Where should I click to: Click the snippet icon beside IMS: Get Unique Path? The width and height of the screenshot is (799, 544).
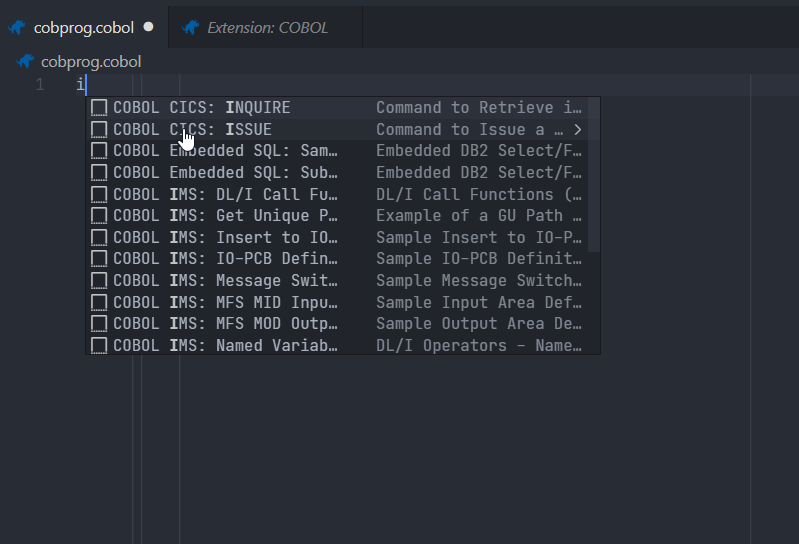point(99,216)
